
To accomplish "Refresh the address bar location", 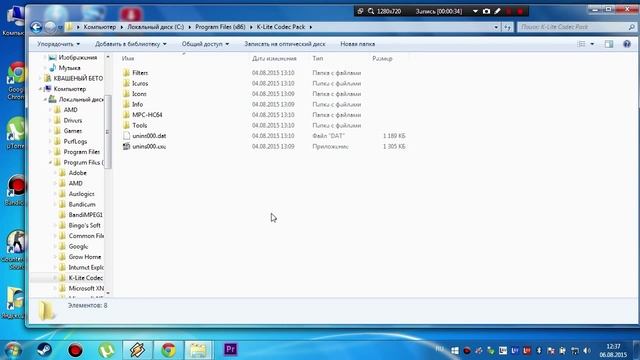I will tap(507, 27).
